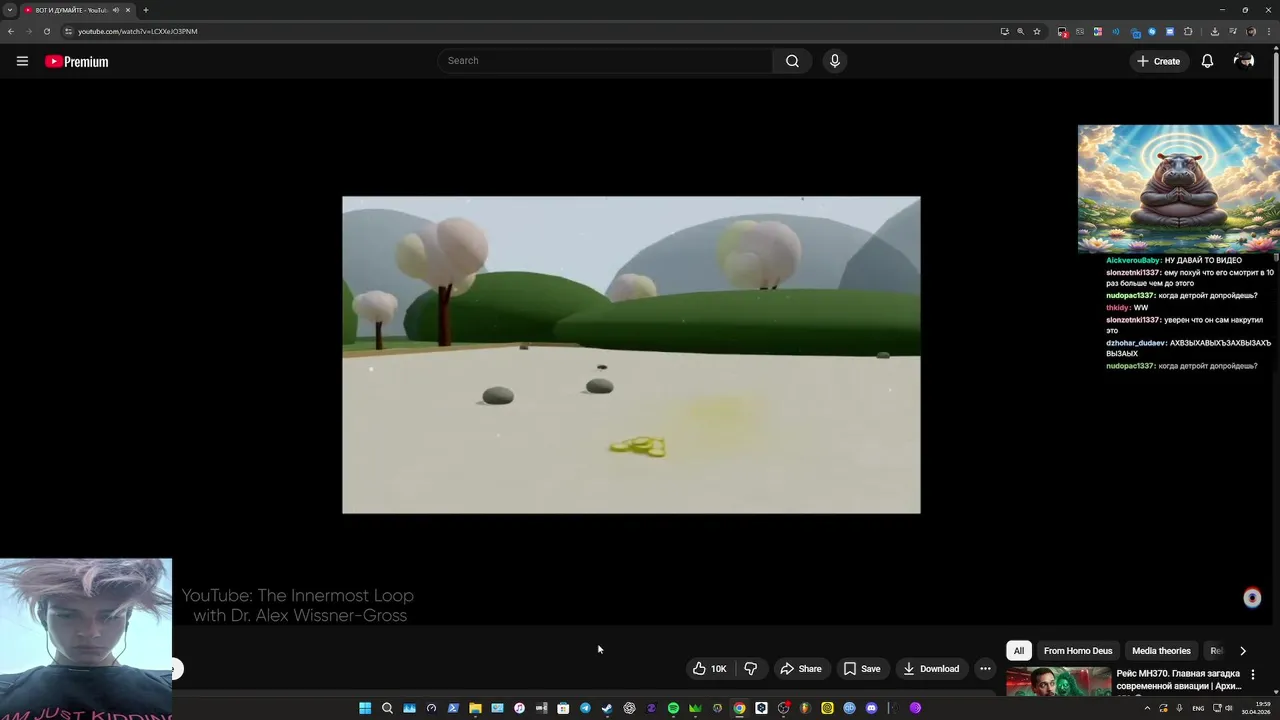
Task: Open the Chrome extensions puzzle menu
Action: 1188,31
